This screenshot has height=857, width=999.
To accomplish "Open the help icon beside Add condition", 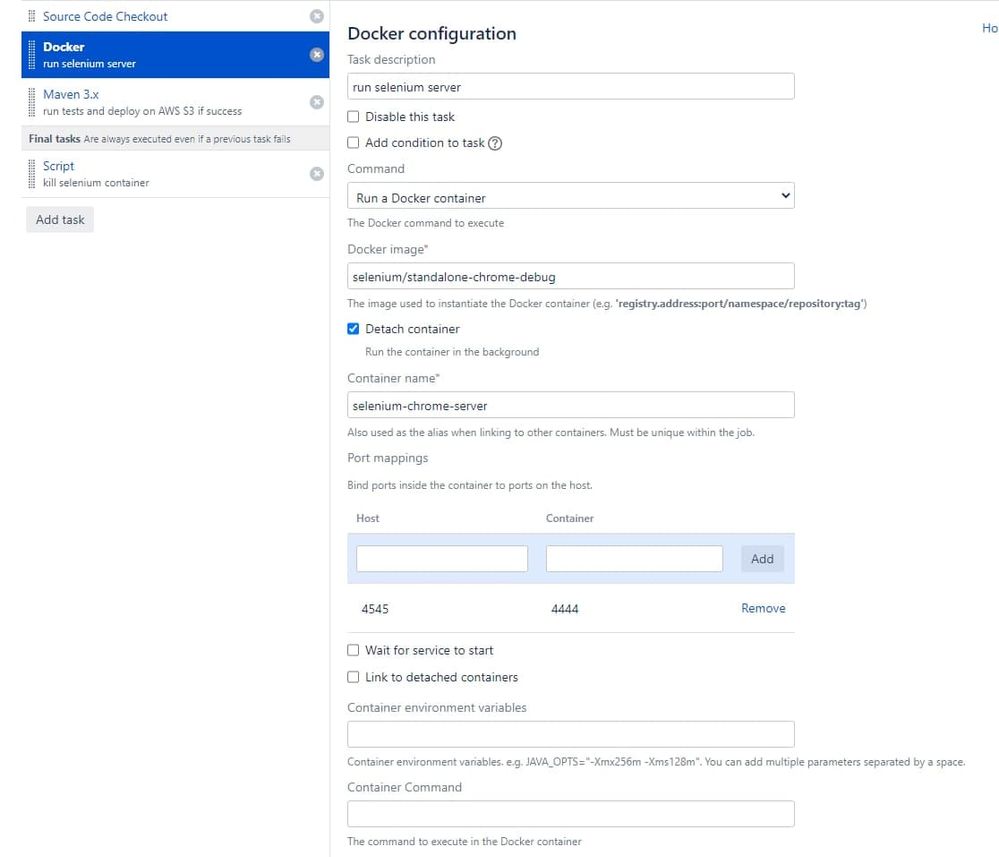I will [495, 143].
